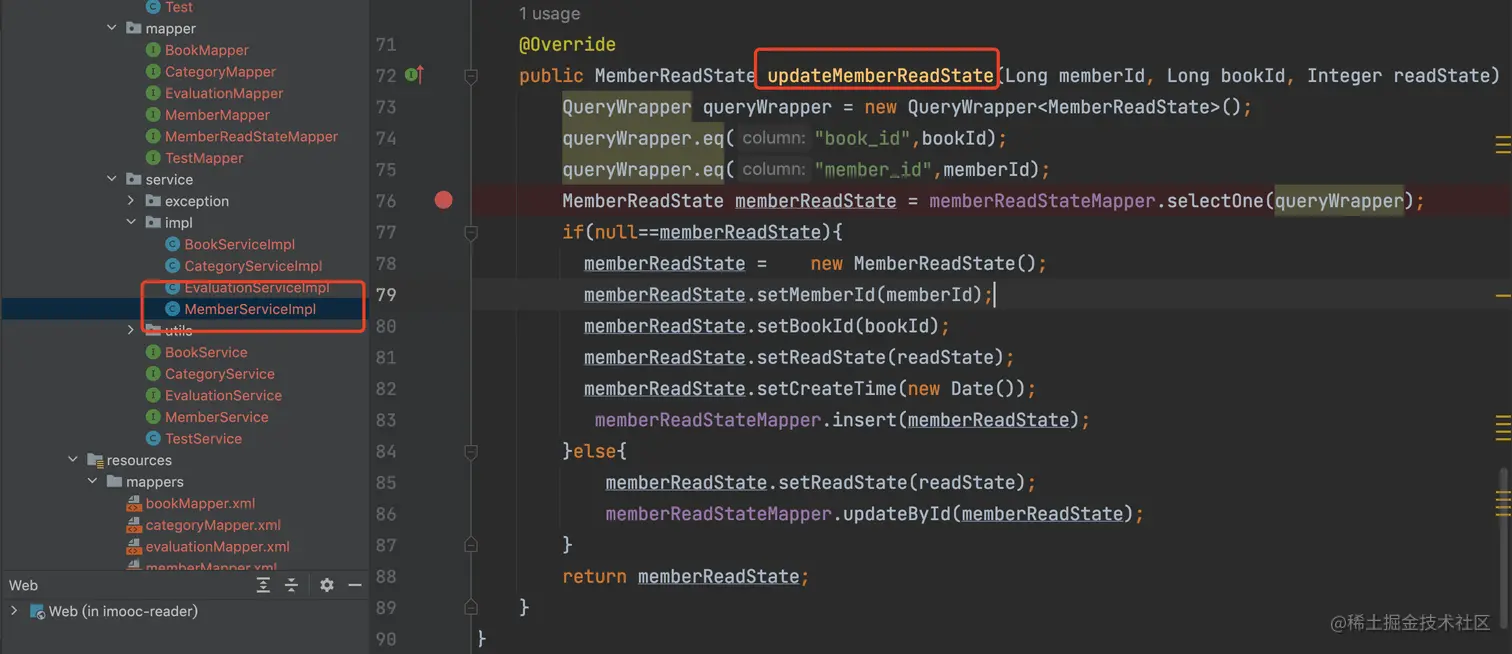
Task: Click the Web panel title label
Action: (x=23, y=585)
